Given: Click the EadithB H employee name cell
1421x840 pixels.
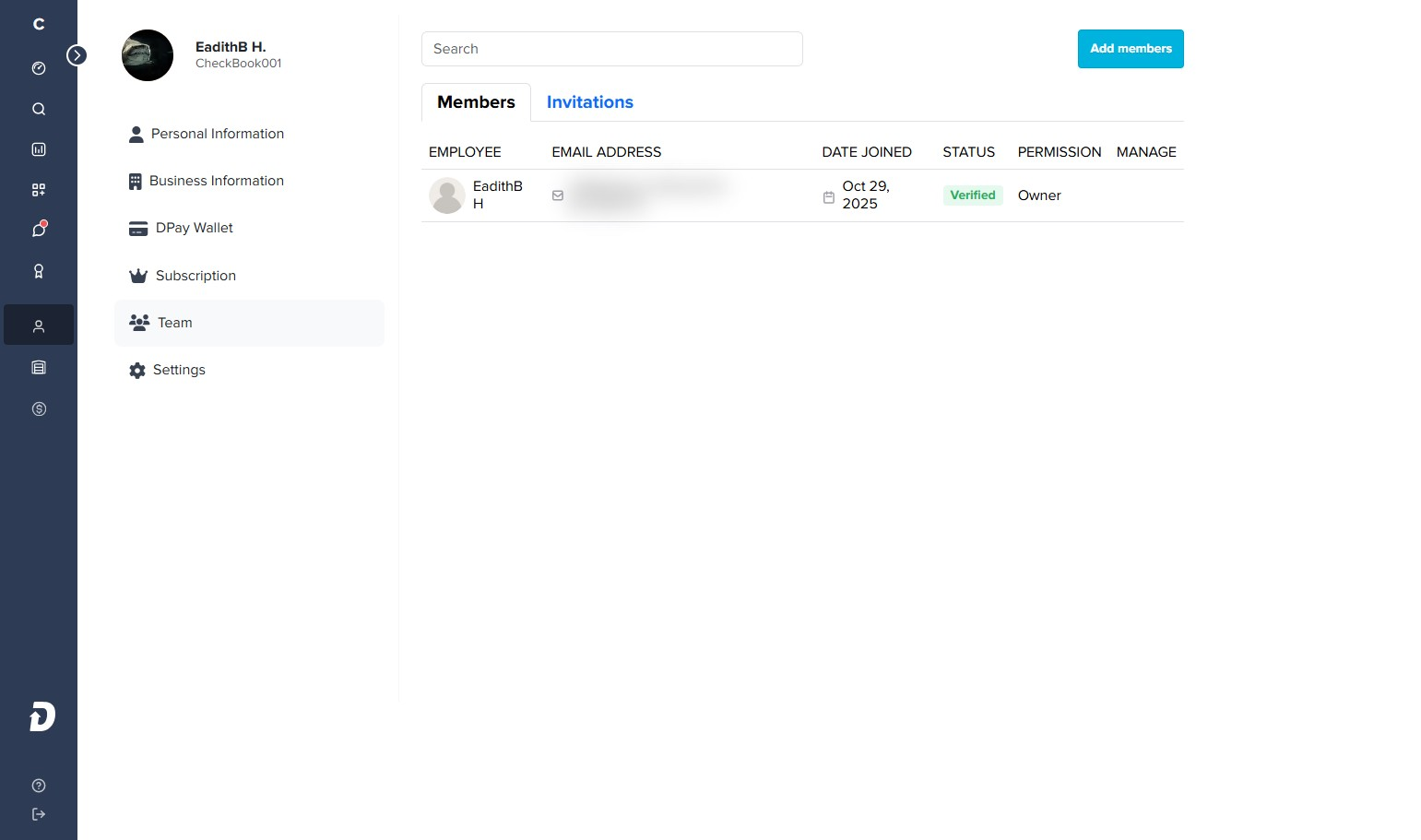Looking at the screenshot, I should (x=498, y=195).
